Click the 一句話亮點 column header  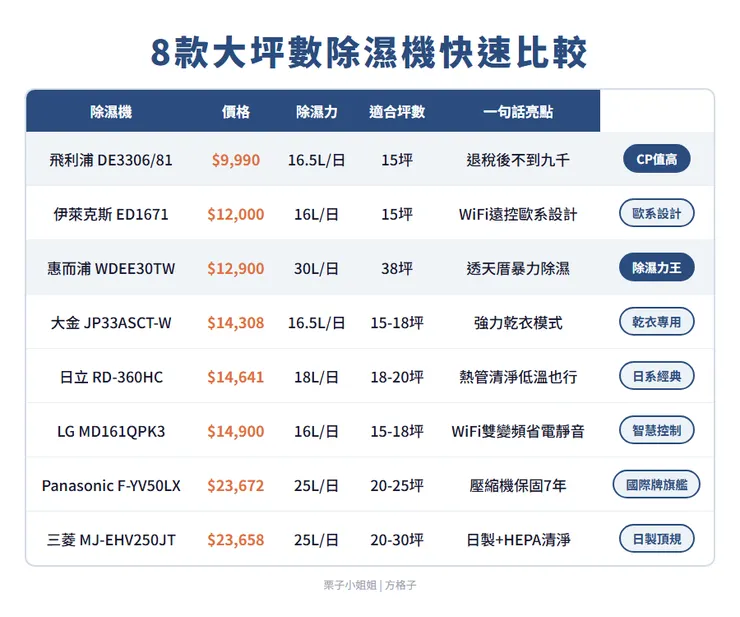(x=518, y=112)
